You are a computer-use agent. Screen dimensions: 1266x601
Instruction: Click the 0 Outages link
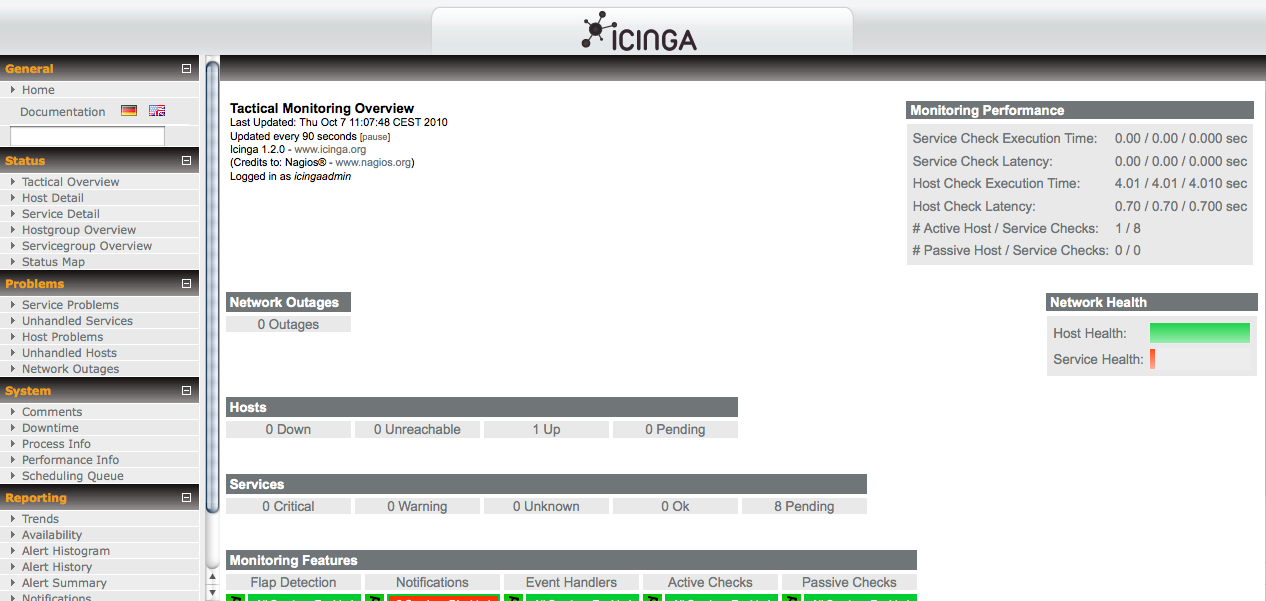pos(288,324)
